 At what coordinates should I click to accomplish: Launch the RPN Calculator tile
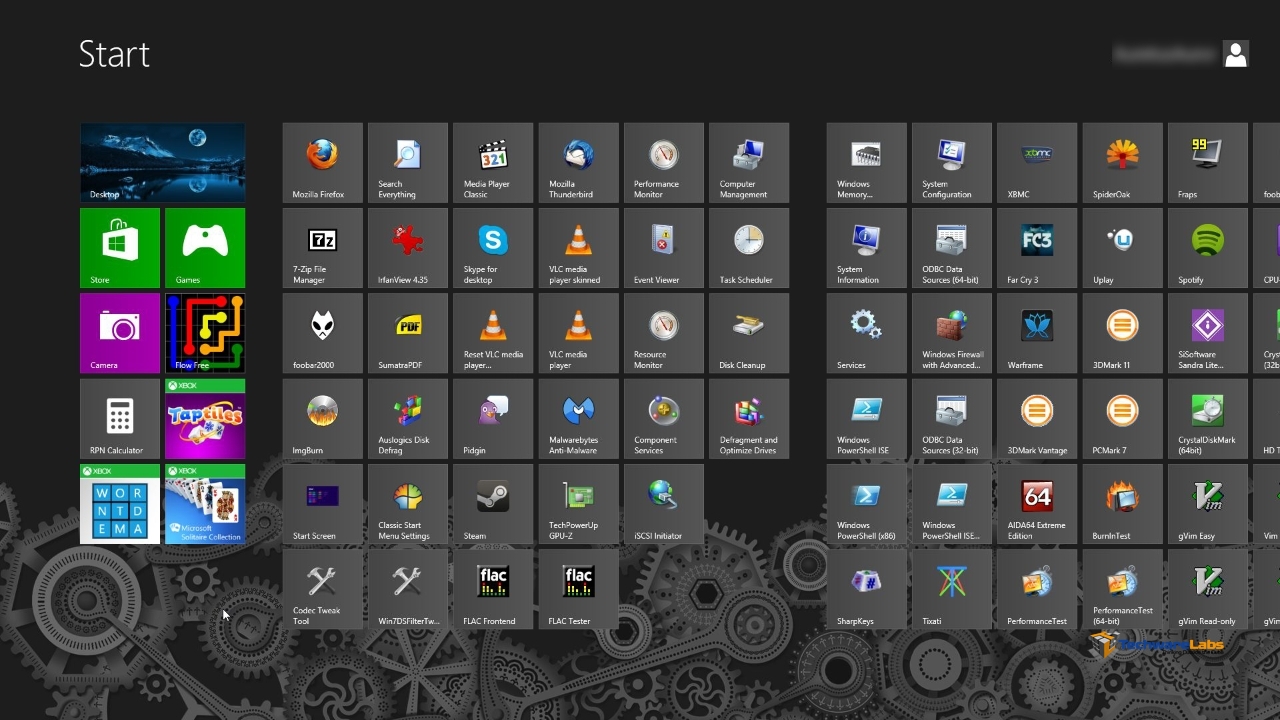120,418
